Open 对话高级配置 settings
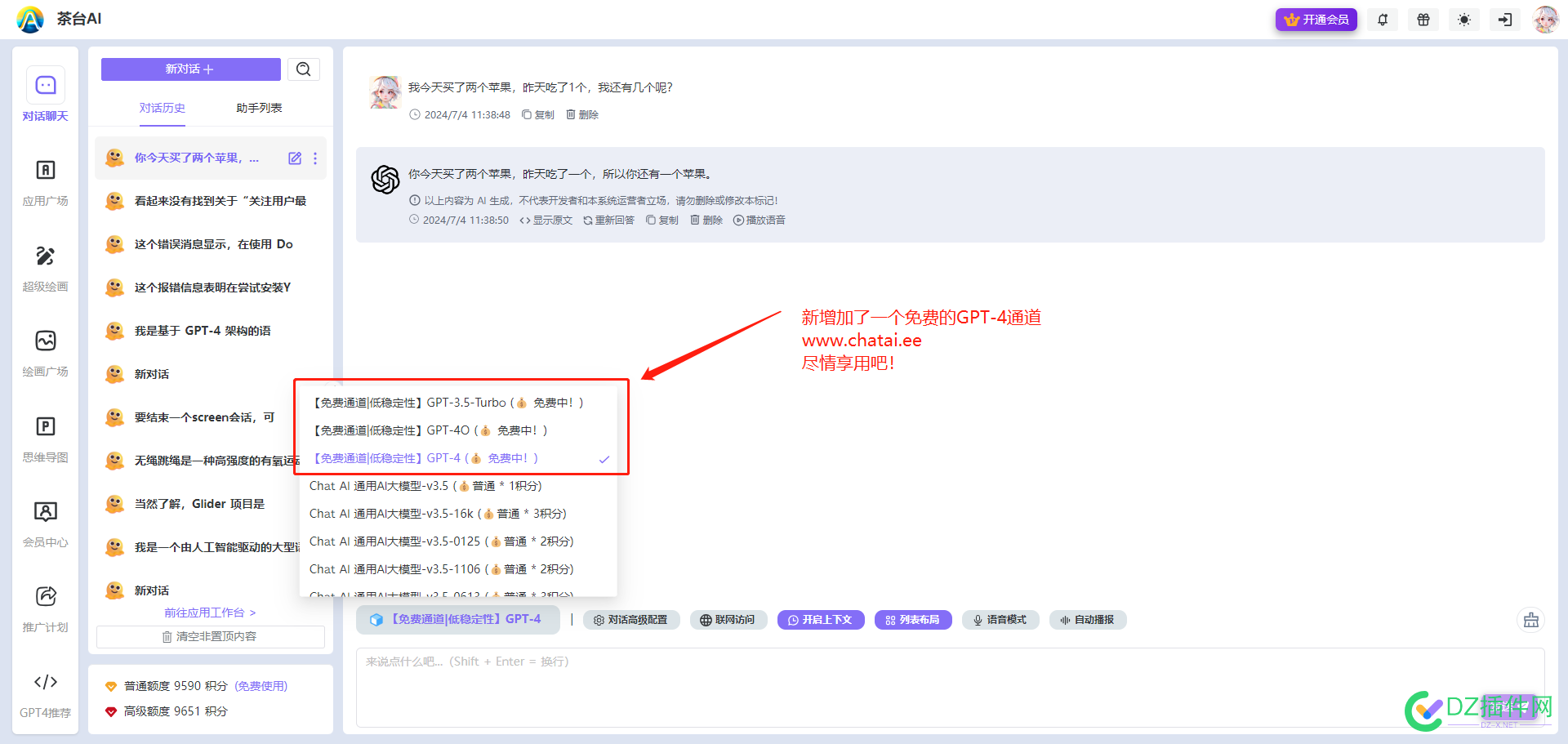1568x744 pixels. pyautogui.click(x=631, y=620)
